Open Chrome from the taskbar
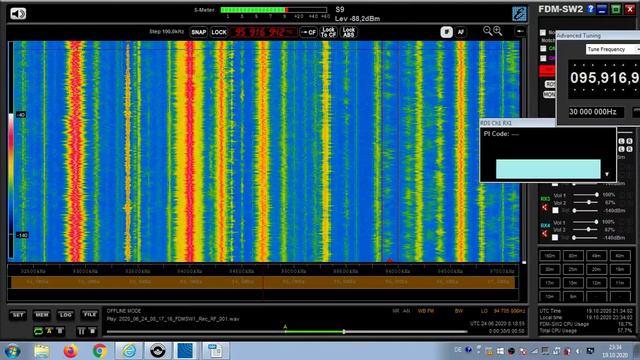Screen dimensions: 640x360 99,351
